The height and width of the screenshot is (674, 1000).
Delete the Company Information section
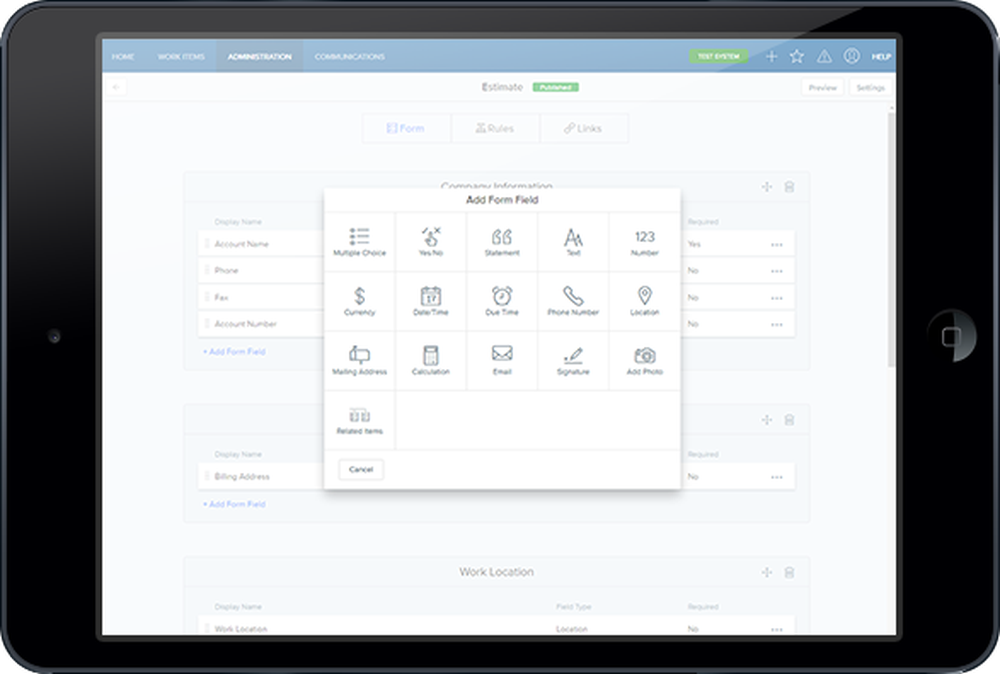pos(789,187)
